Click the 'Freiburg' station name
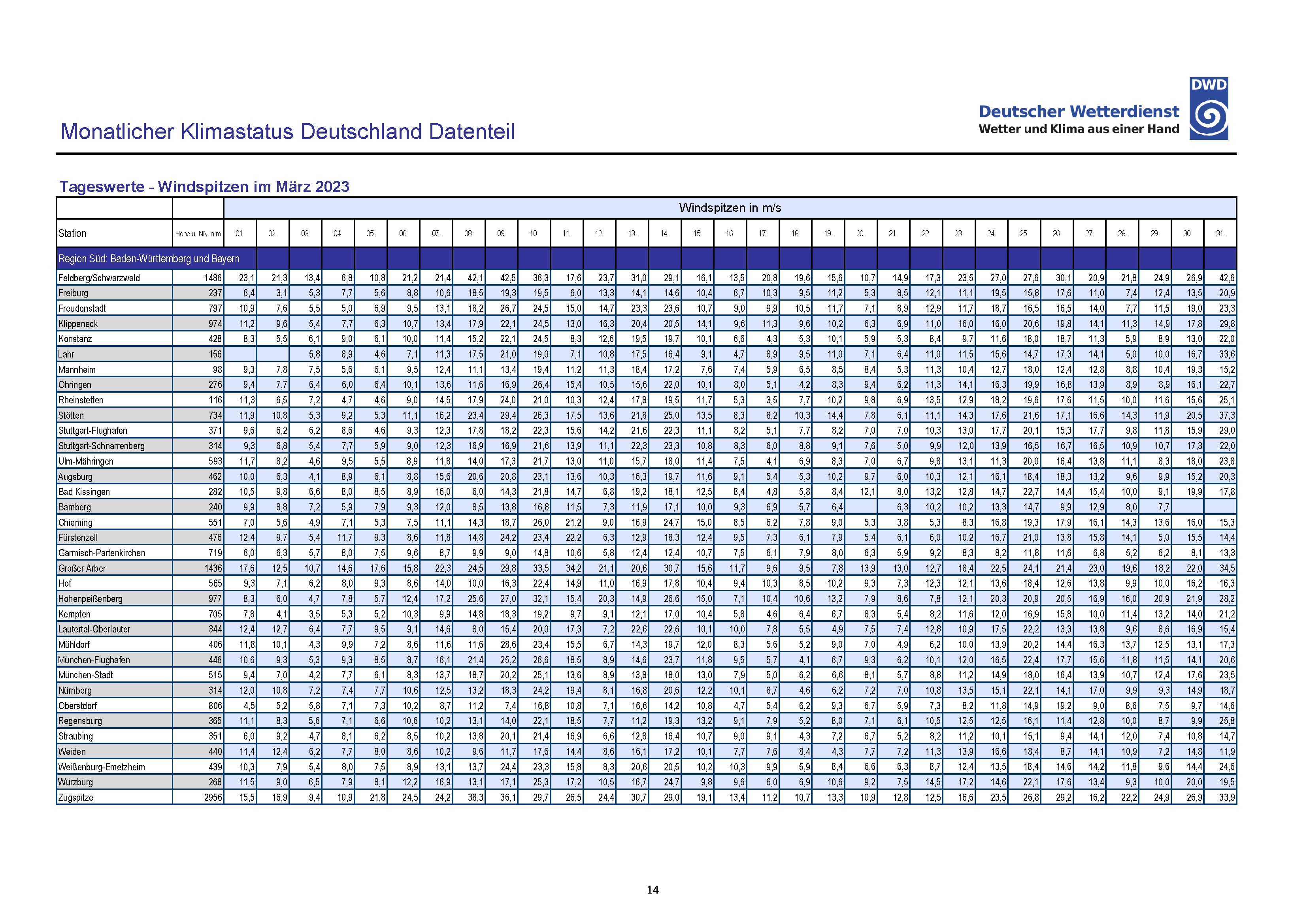 click(74, 293)
